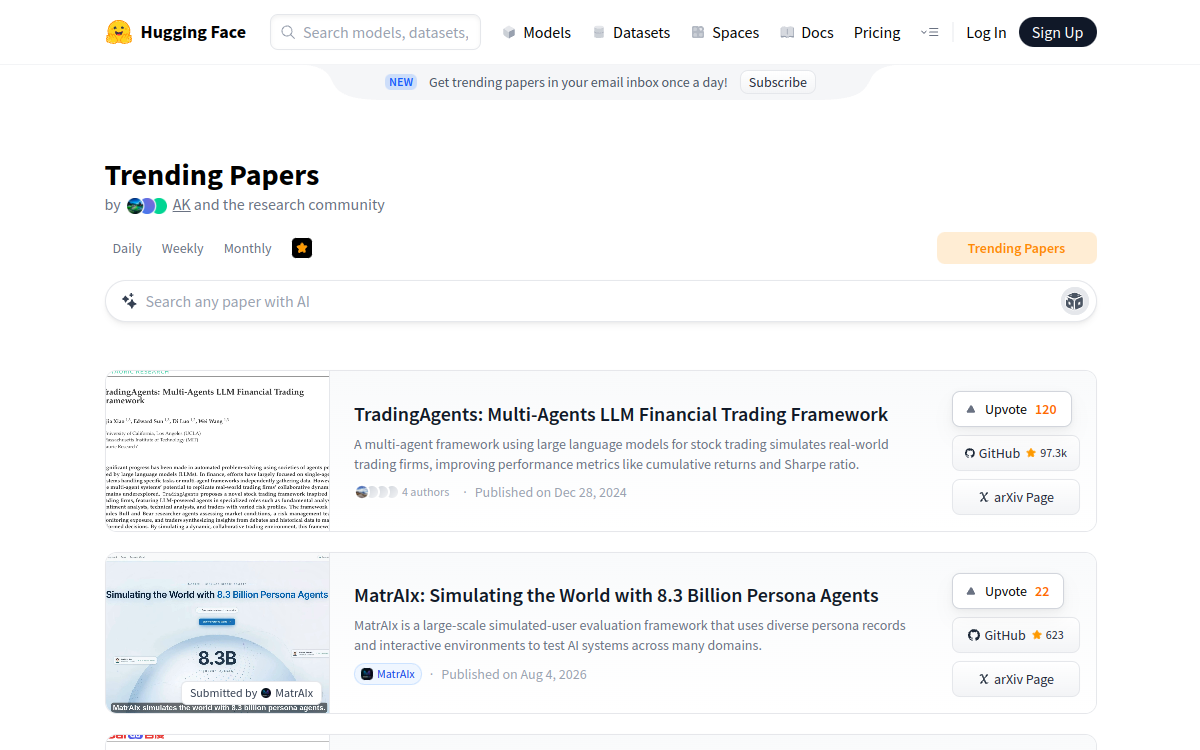Open the MatrAIx arXiv Page
This screenshot has height=750, width=1200.
pyautogui.click(x=1015, y=679)
